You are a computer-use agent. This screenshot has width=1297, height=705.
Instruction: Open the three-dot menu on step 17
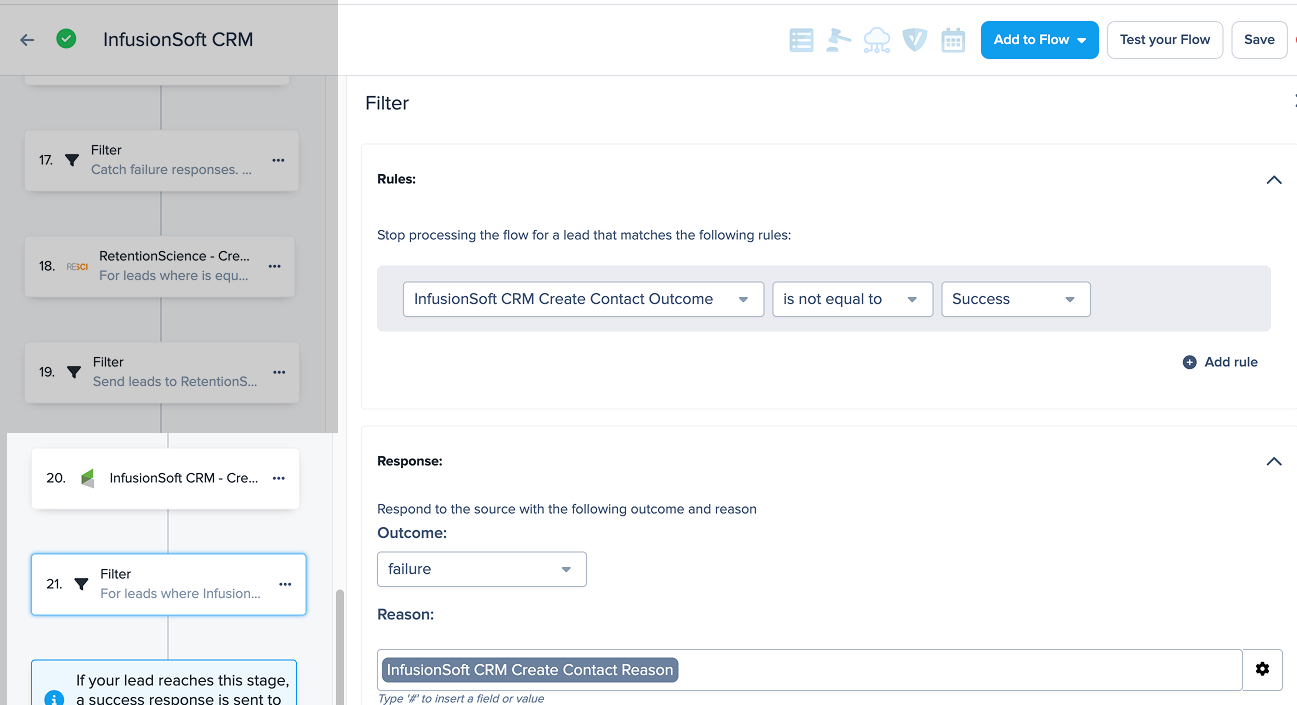(278, 160)
